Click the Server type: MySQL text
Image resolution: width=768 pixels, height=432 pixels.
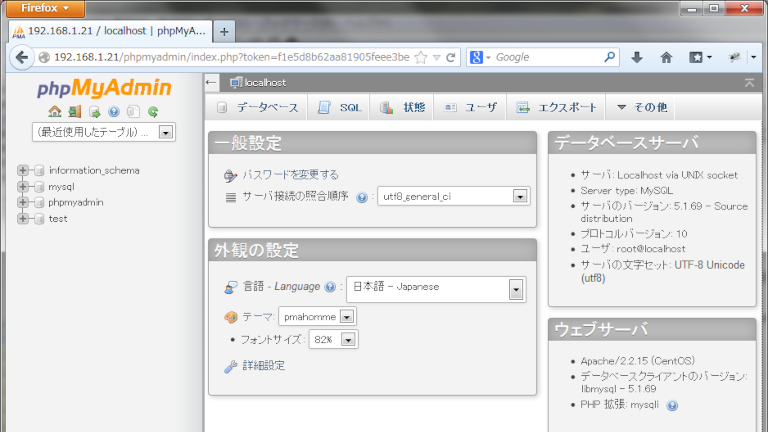[x=626, y=191]
